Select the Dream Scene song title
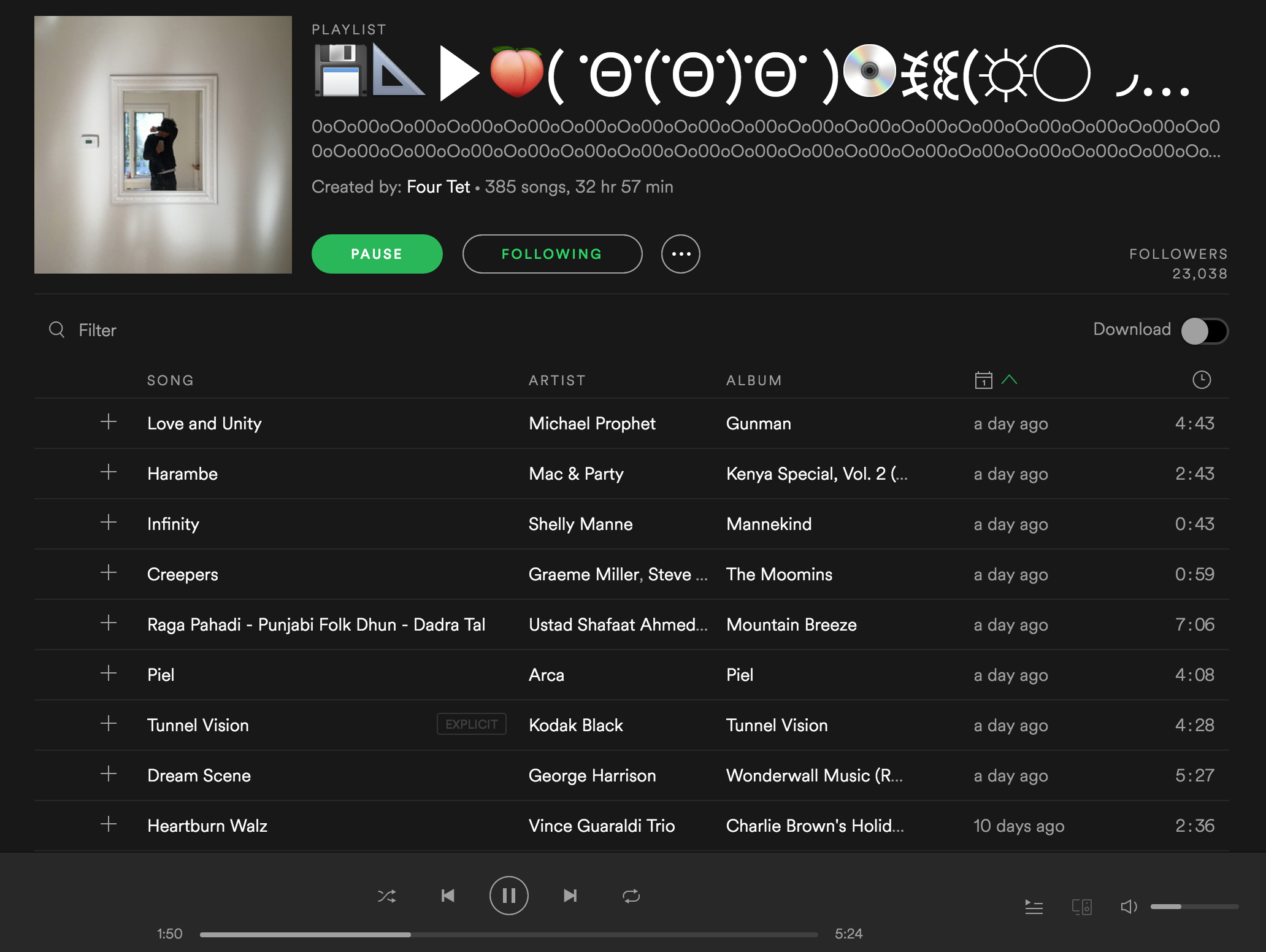This screenshot has width=1266, height=952. tap(199, 775)
